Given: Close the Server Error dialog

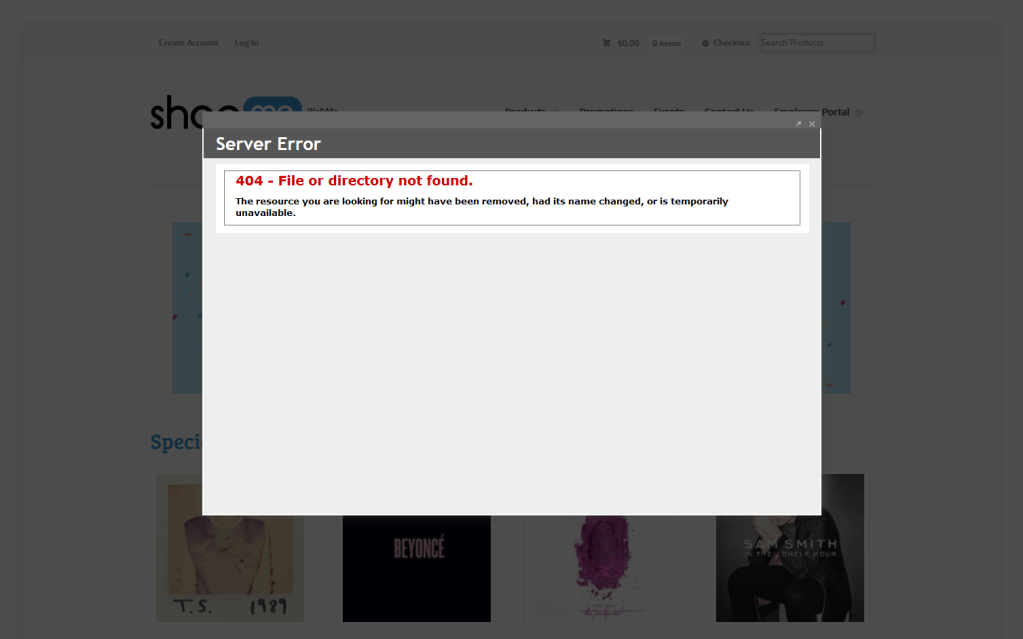Looking at the screenshot, I should pyautogui.click(x=812, y=124).
